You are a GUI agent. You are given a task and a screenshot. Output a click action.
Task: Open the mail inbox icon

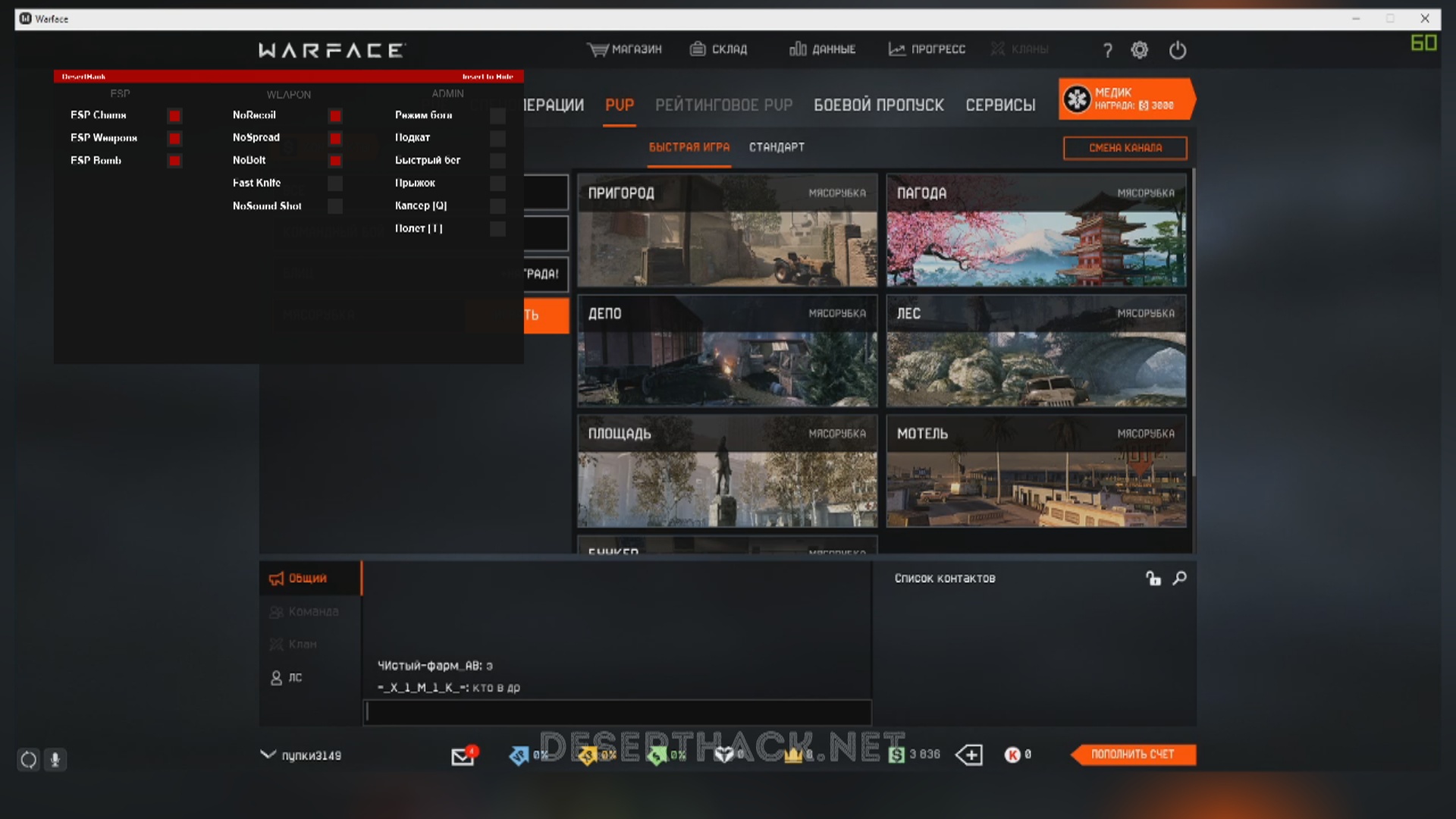(463, 755)
